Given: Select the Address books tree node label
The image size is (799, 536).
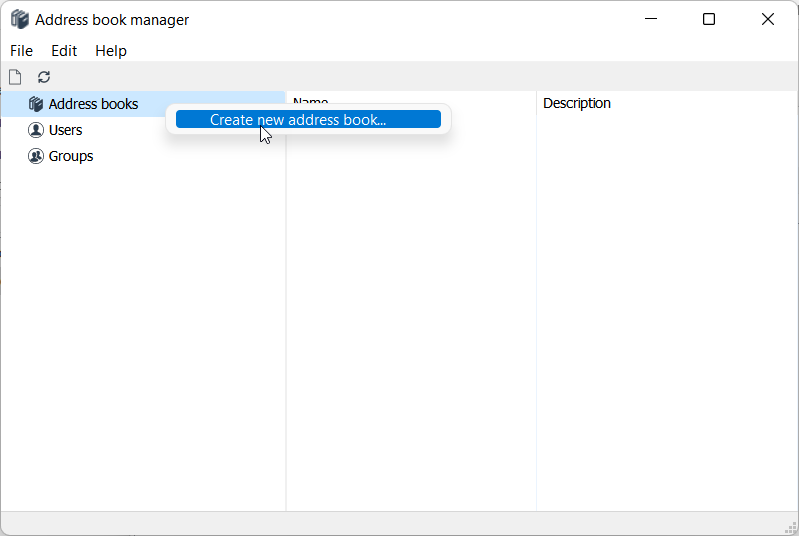Looking at the screenshot, I should (x=93, y=104).
